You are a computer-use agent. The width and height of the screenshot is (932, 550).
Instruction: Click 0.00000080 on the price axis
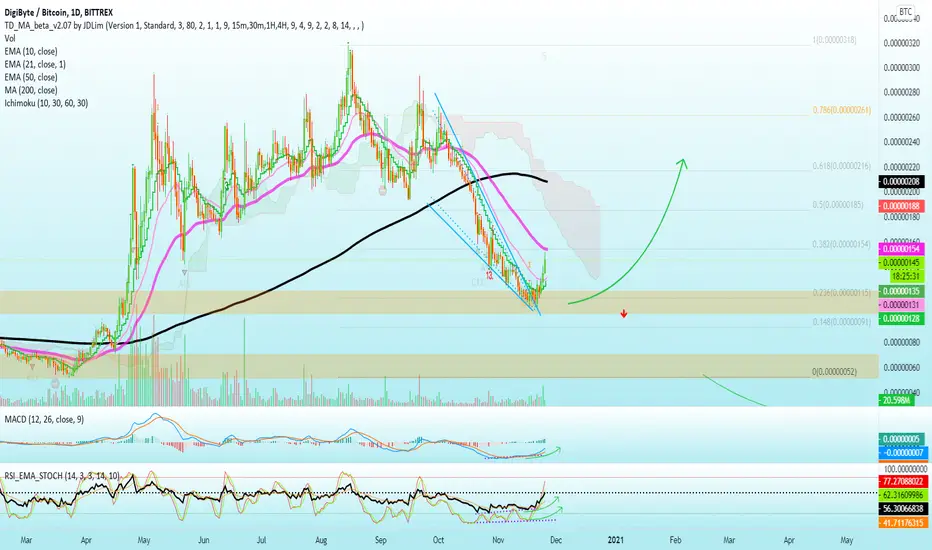coord(902,342)
